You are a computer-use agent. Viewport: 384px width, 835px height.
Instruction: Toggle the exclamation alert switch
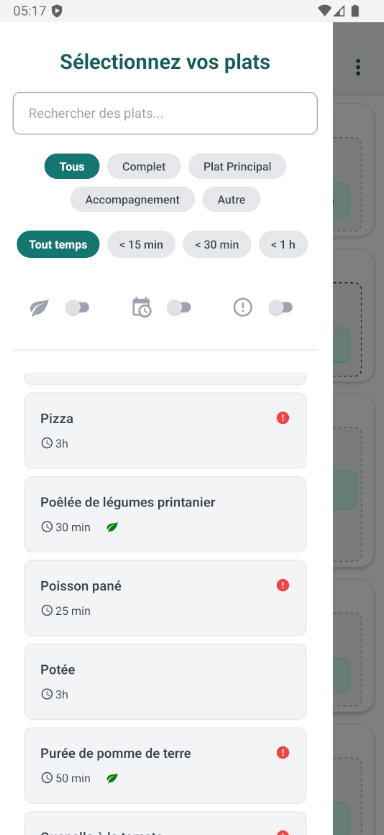281,308
